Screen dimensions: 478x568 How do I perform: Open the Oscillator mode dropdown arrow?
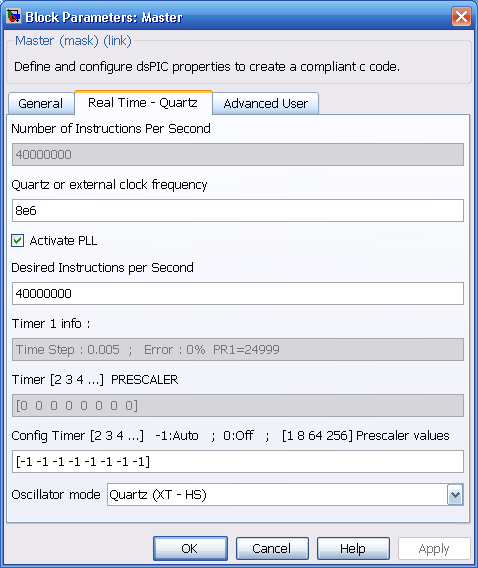point(455,494)
